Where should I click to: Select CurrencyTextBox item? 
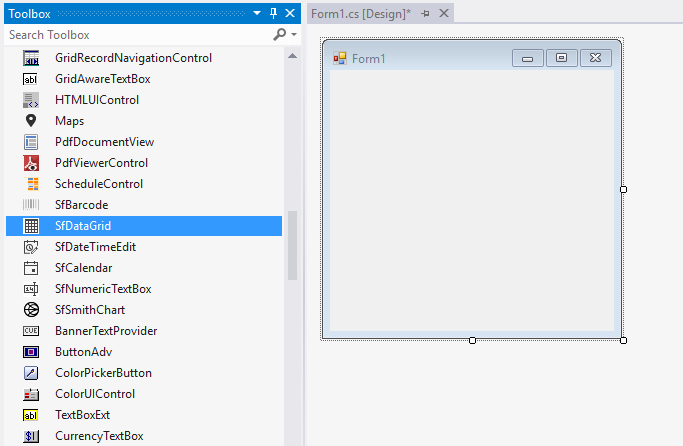pyautogui.click(x=144, y=436)
